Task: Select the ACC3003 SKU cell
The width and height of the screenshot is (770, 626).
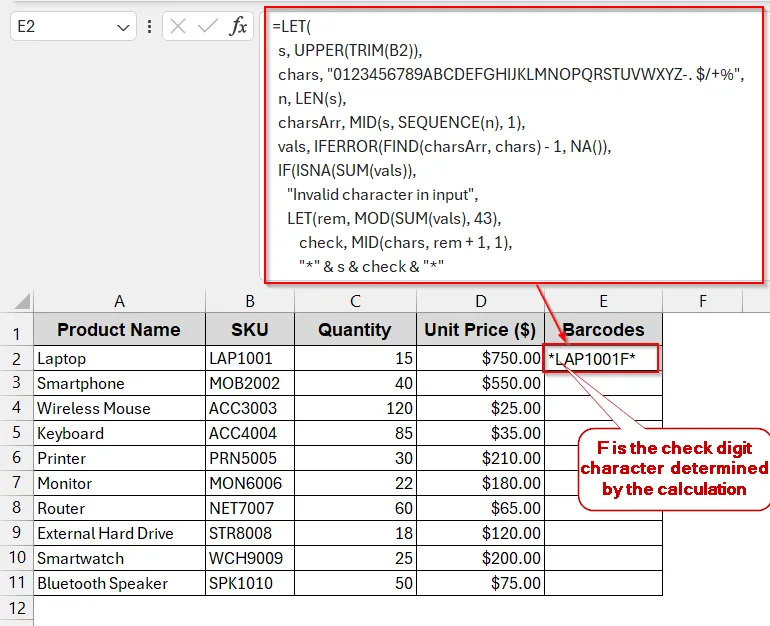Action: pos(250,408)
